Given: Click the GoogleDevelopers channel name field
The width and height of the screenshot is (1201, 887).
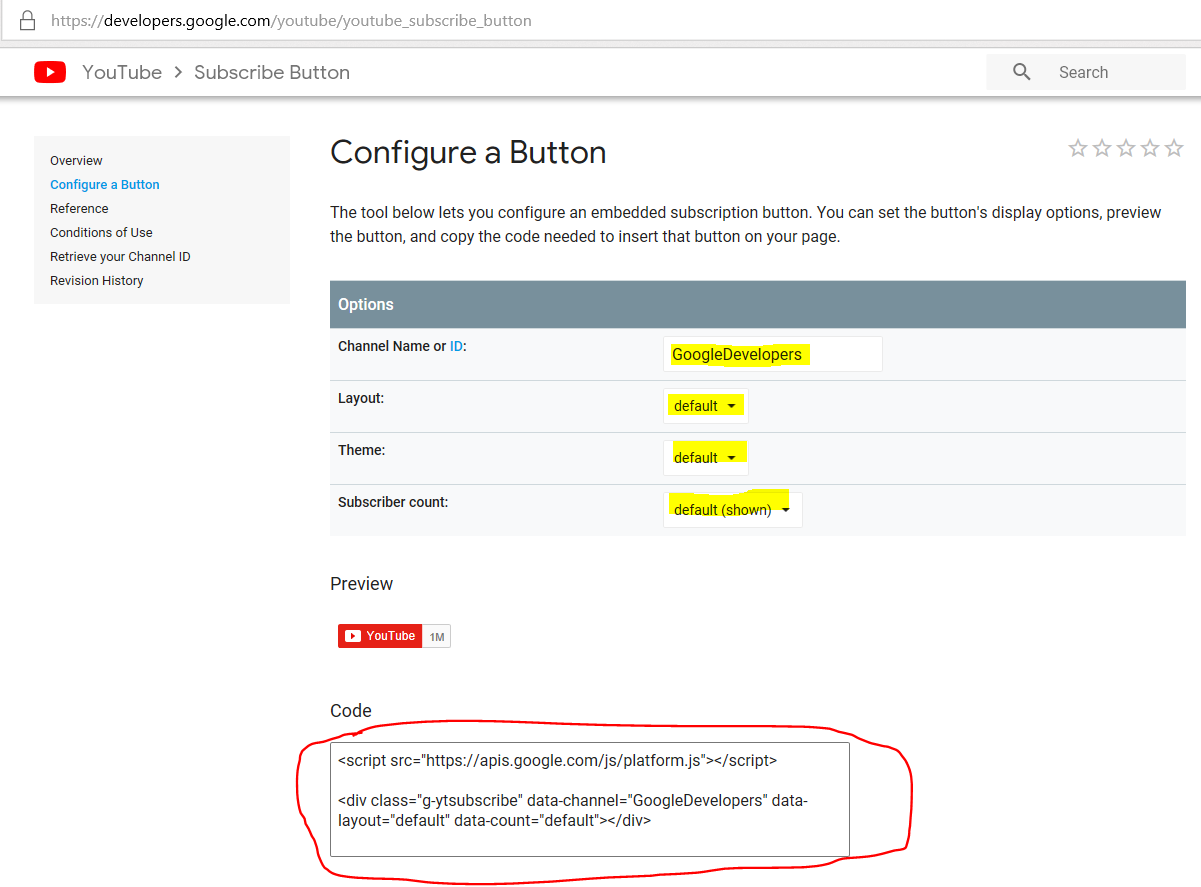Looking at the screenshot, I should [x=773, y=354].
